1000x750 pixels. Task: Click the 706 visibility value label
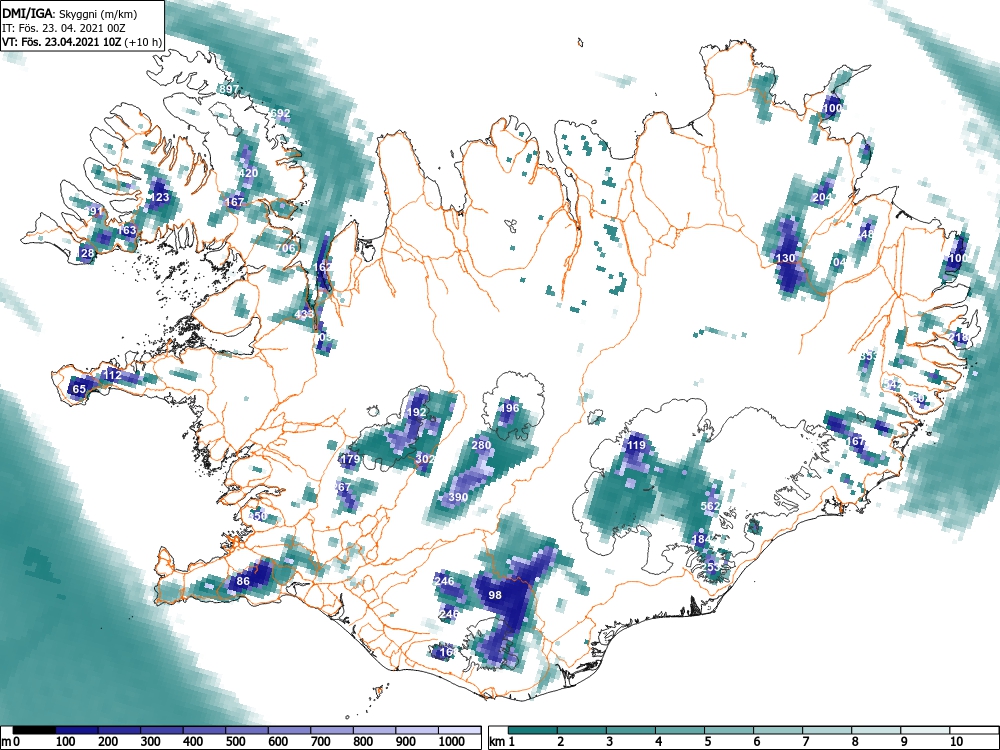click(x=286, y=248)
